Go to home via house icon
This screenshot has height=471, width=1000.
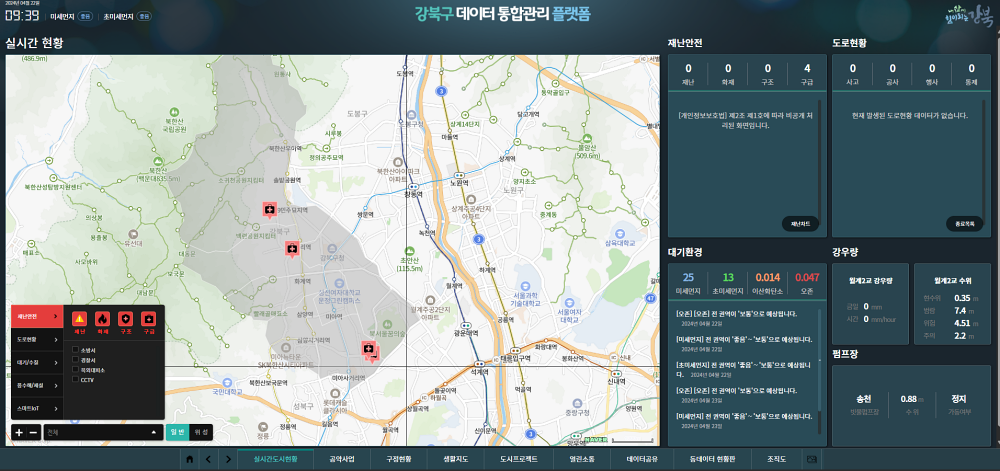pyautogui.click(x=189, y=459)
